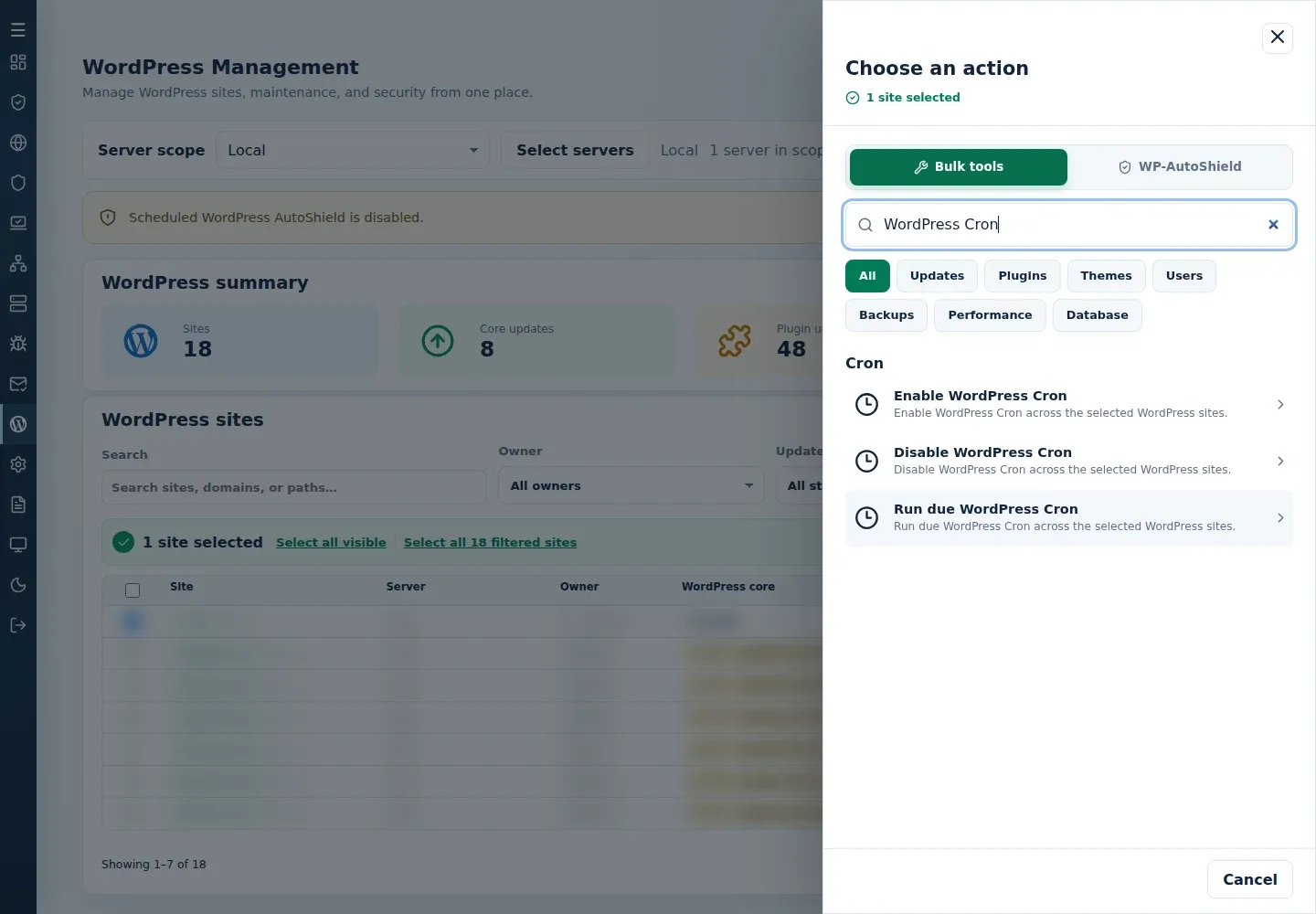The height and width of the screenshot is (914, 1316).
Task: Click the globe icon in sidebar
Action: [18, 143]
